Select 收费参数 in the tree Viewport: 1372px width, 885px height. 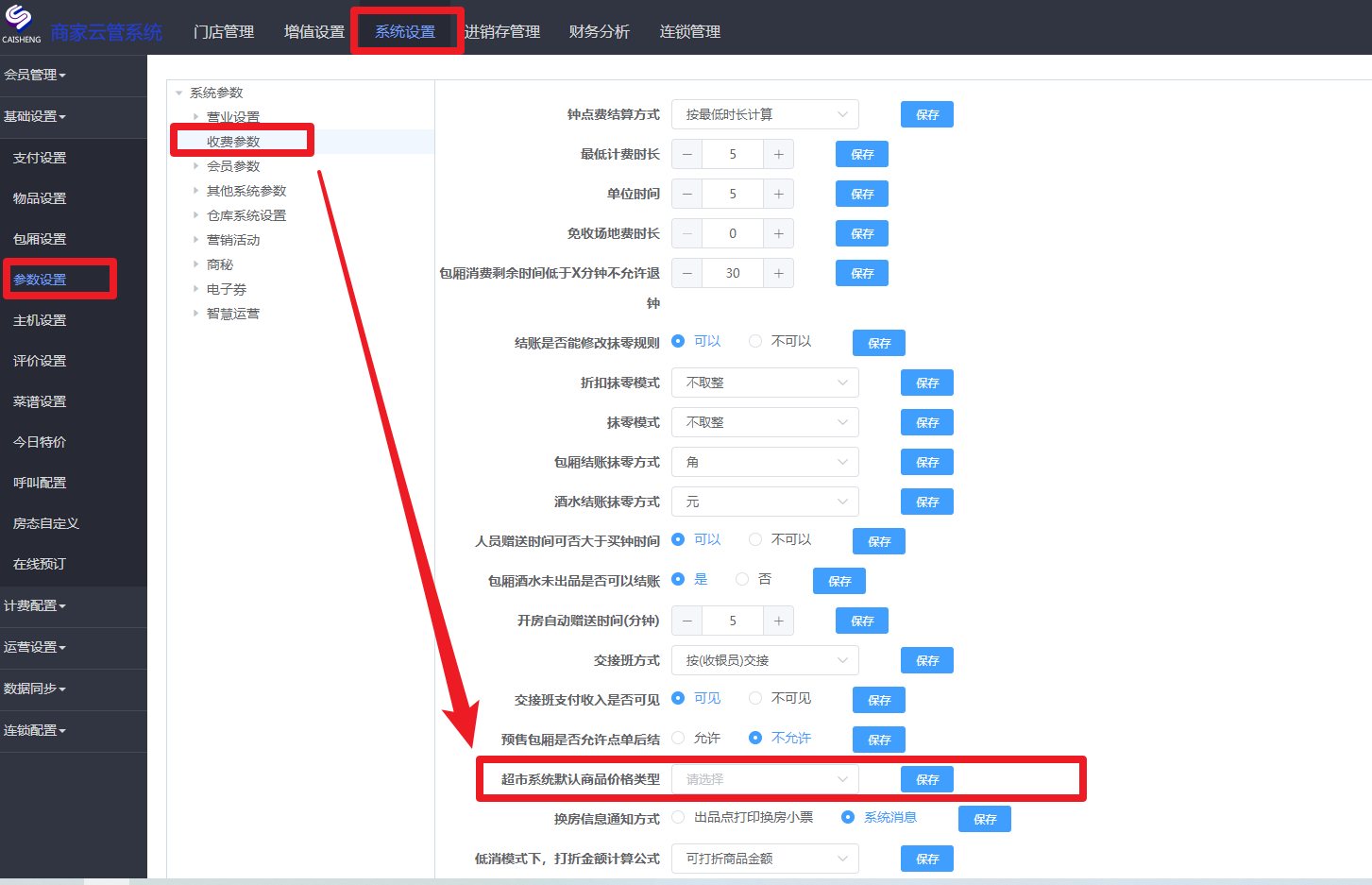[233, 142]
